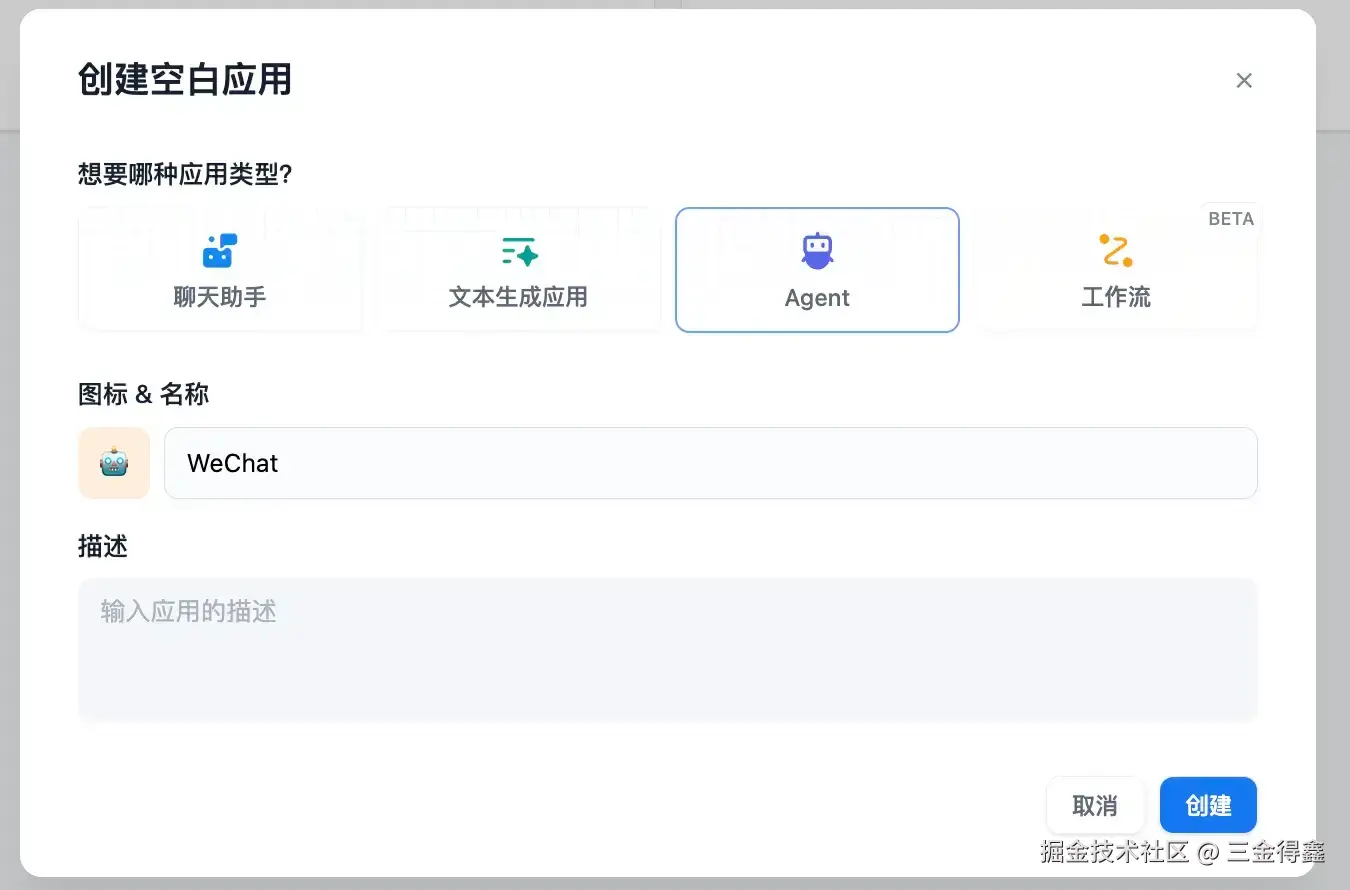
Task: Click the BETA badge on 工作流
Action: (1231, 219)
